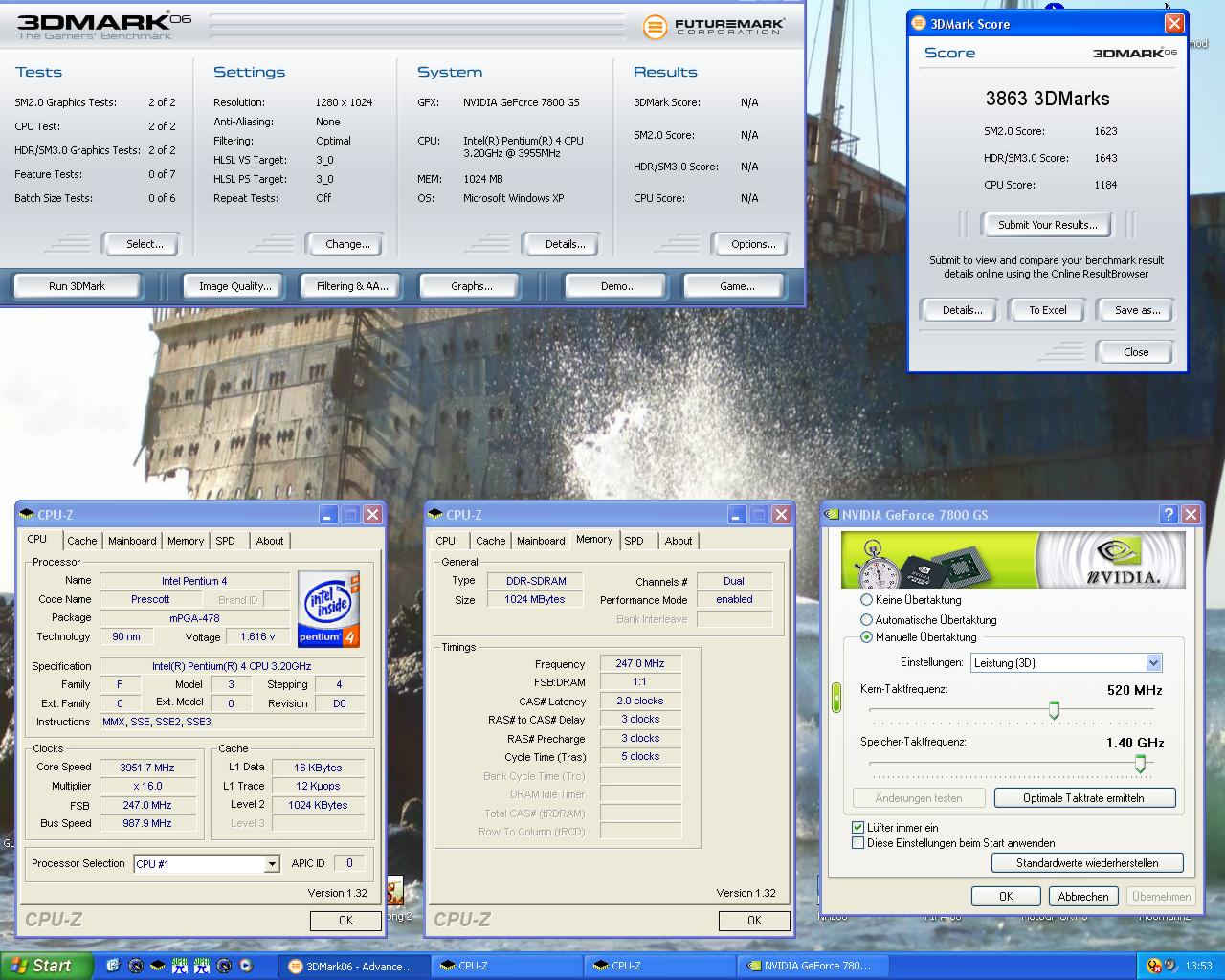
Task: Close the 3DMark Score window with X
Action: point(1174,24)
